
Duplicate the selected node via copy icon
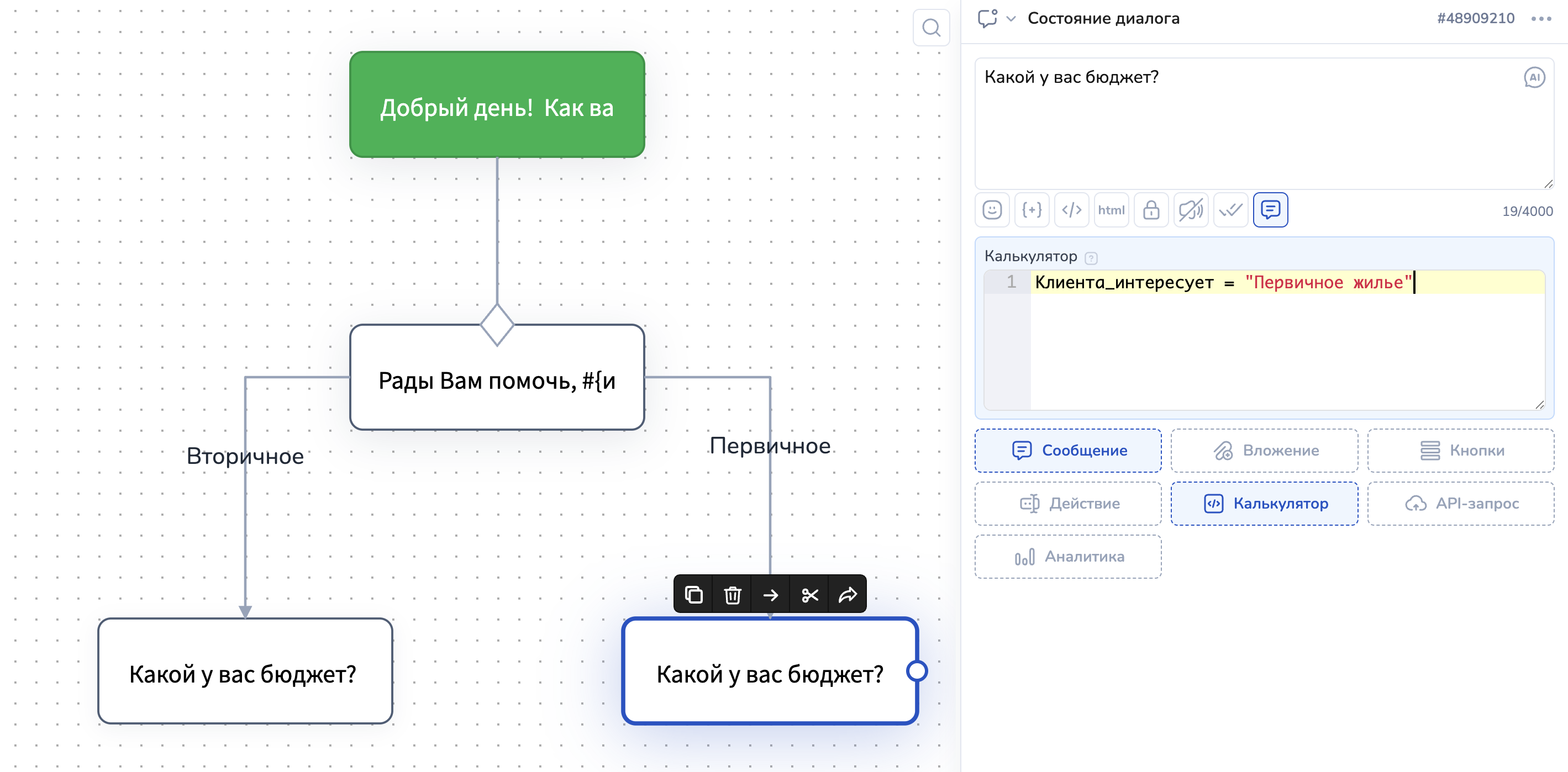(694, 594)
